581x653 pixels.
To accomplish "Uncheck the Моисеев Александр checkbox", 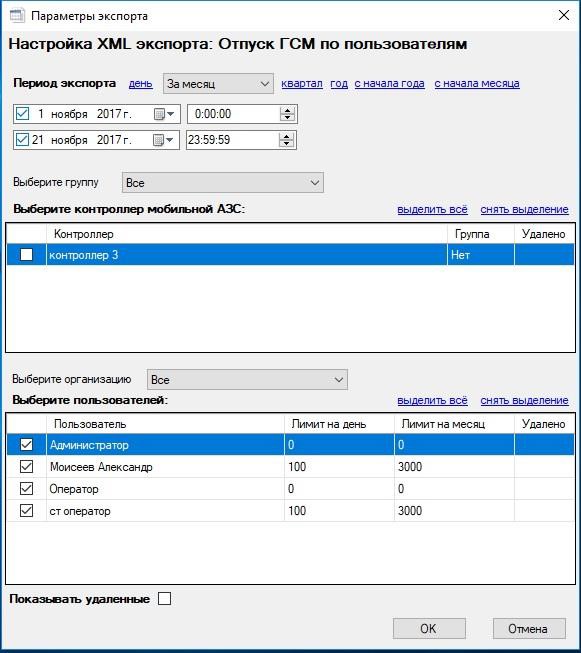I will pos(27,466).
